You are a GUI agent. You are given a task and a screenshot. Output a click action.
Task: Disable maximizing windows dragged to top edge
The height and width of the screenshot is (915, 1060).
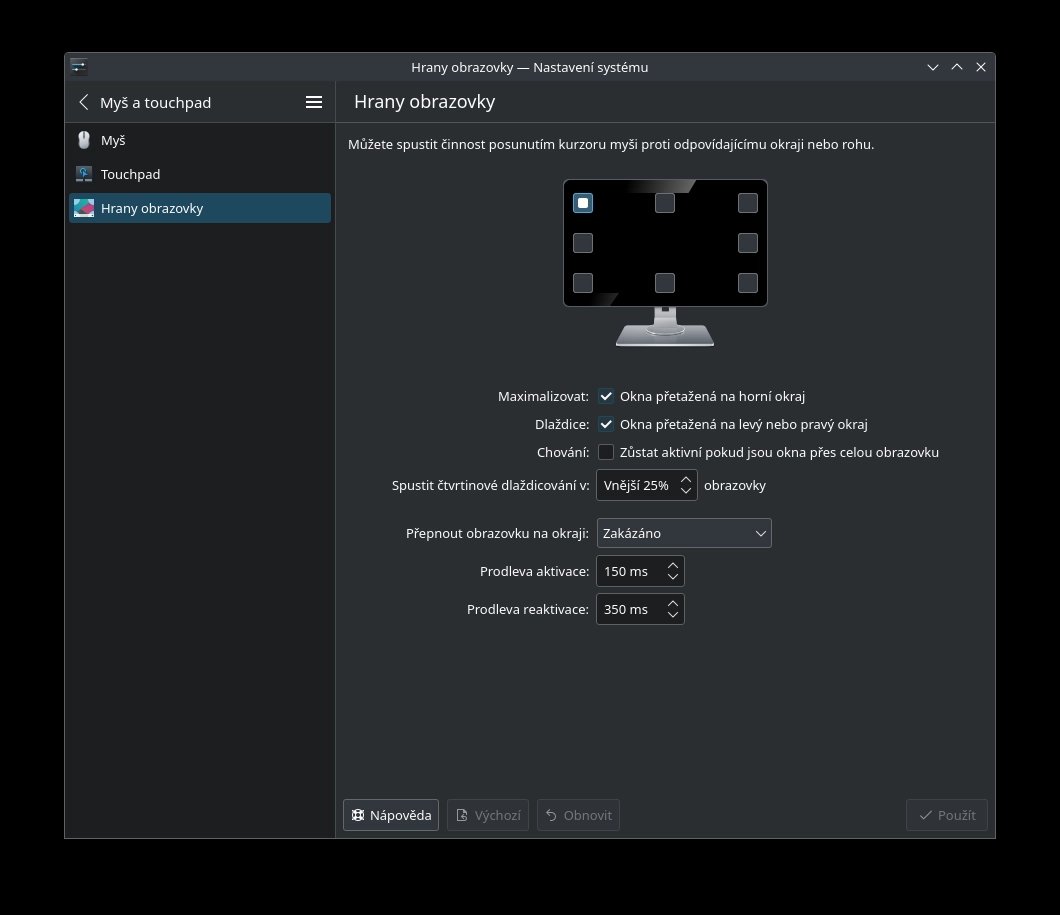point(606,396)
